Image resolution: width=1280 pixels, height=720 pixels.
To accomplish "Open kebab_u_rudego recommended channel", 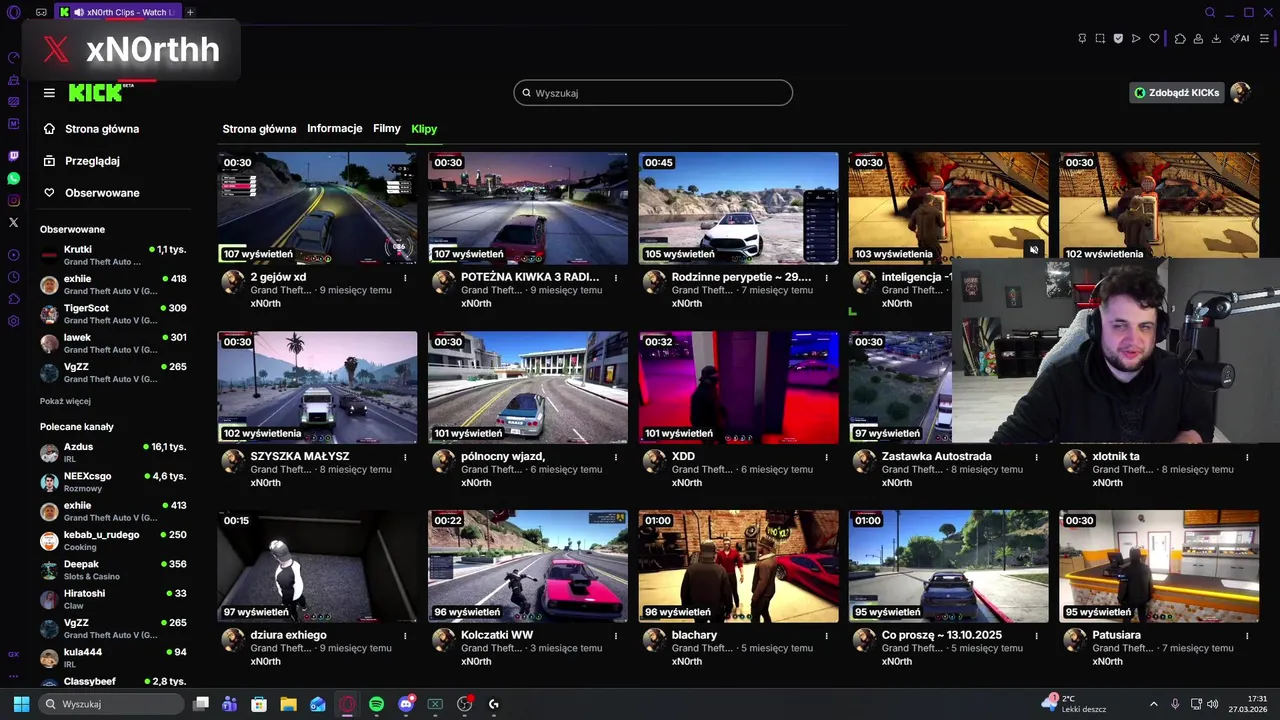I will tap(113, 540).
